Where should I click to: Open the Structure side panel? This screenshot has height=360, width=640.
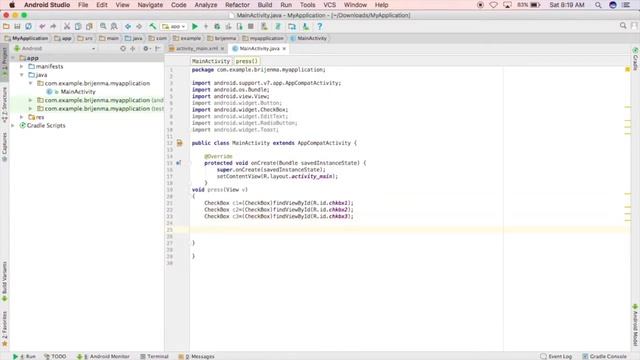4,104
